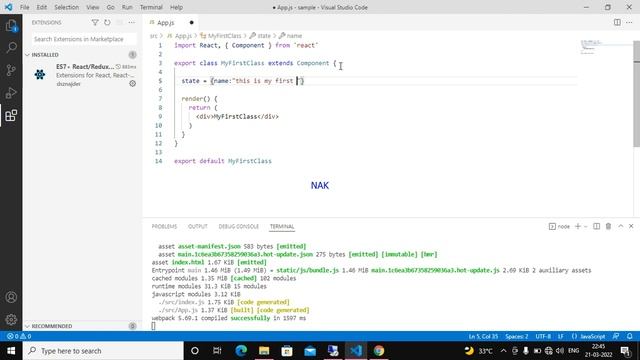The height and width of the screenshot is (360, 640).
Task: Select the ES7 React/Redux extension entry
Action: click(83, 75)
